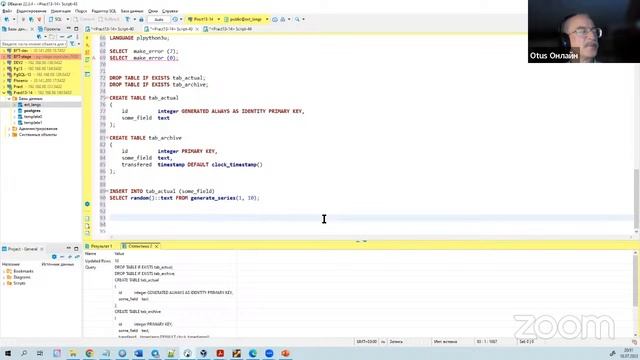Click the Auto commit mode field
The image size is (640, 360).
click(159, 19)
